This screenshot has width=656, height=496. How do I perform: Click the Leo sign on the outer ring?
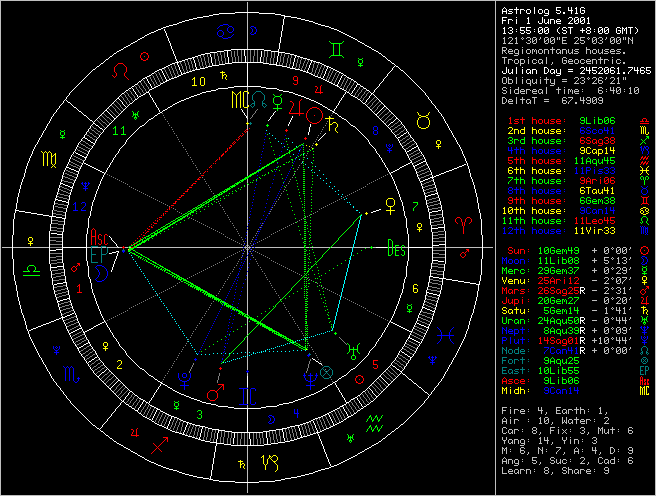tap(121, 72)
